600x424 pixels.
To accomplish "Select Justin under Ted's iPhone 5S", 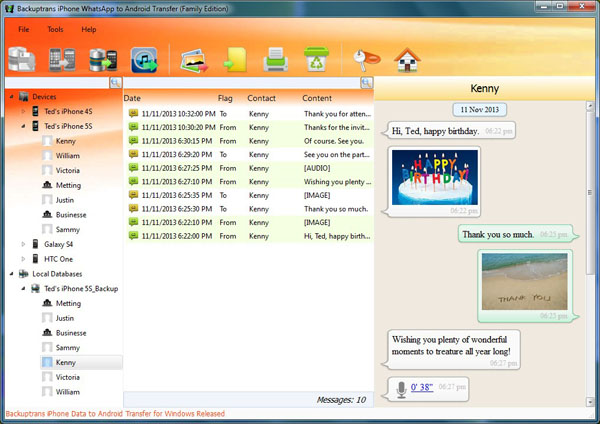I will click(x=65, y=200).
